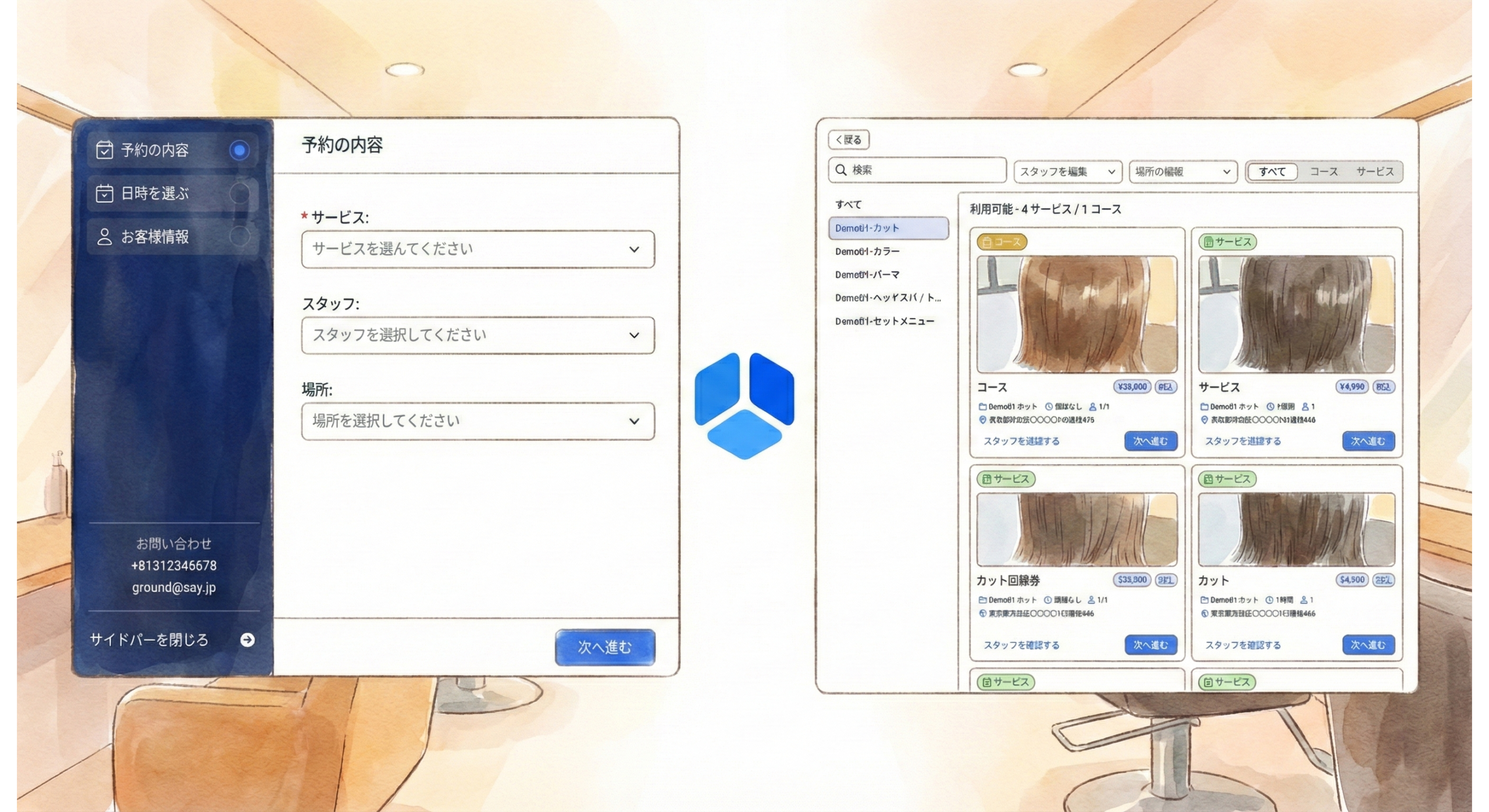1489x812 pixels.
Task: Select the お客様情報 step radio indicator
Action: click(x=239, y=237)
